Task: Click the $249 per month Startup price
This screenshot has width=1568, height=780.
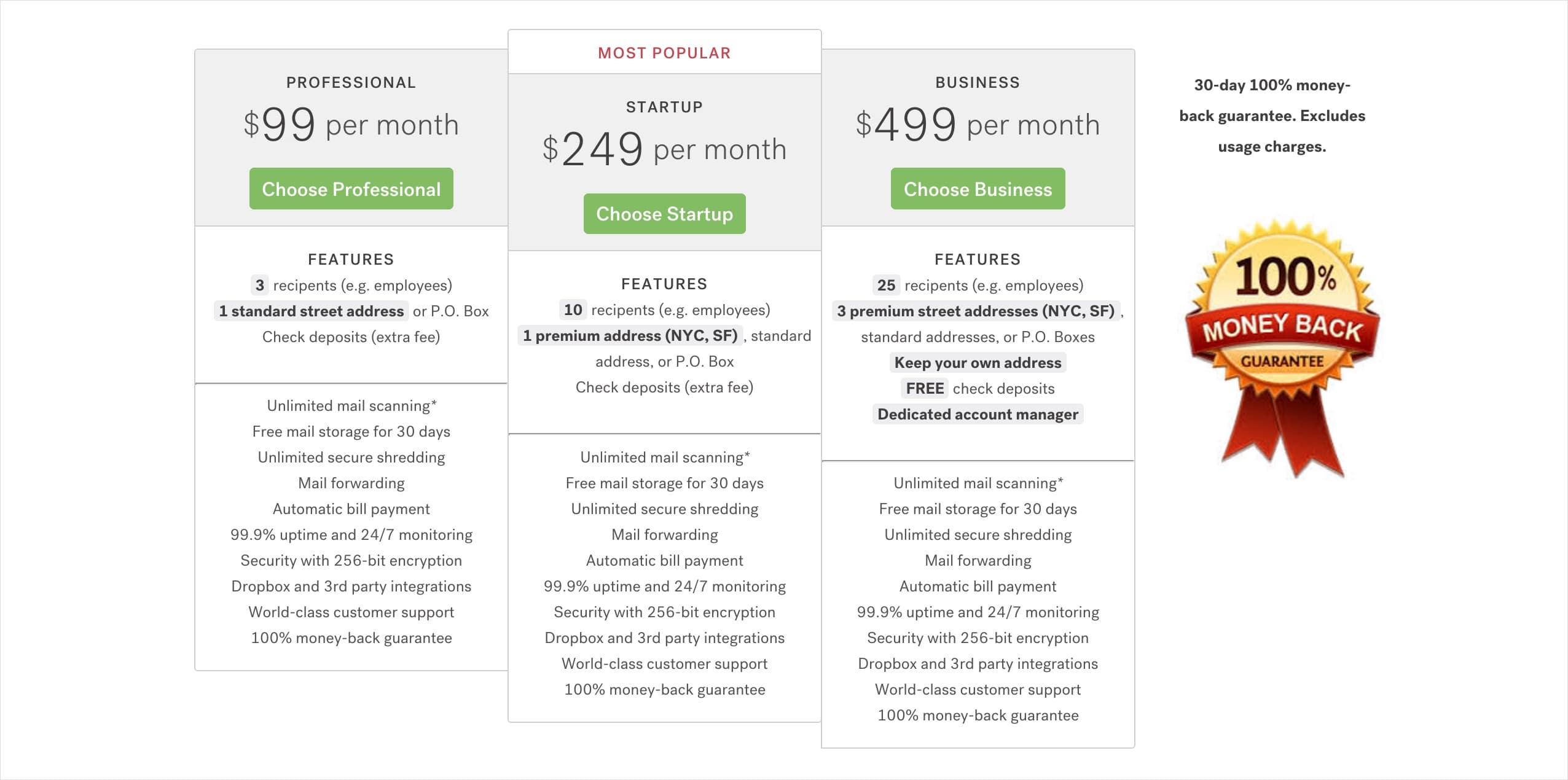Action: (x=664, y=149)
